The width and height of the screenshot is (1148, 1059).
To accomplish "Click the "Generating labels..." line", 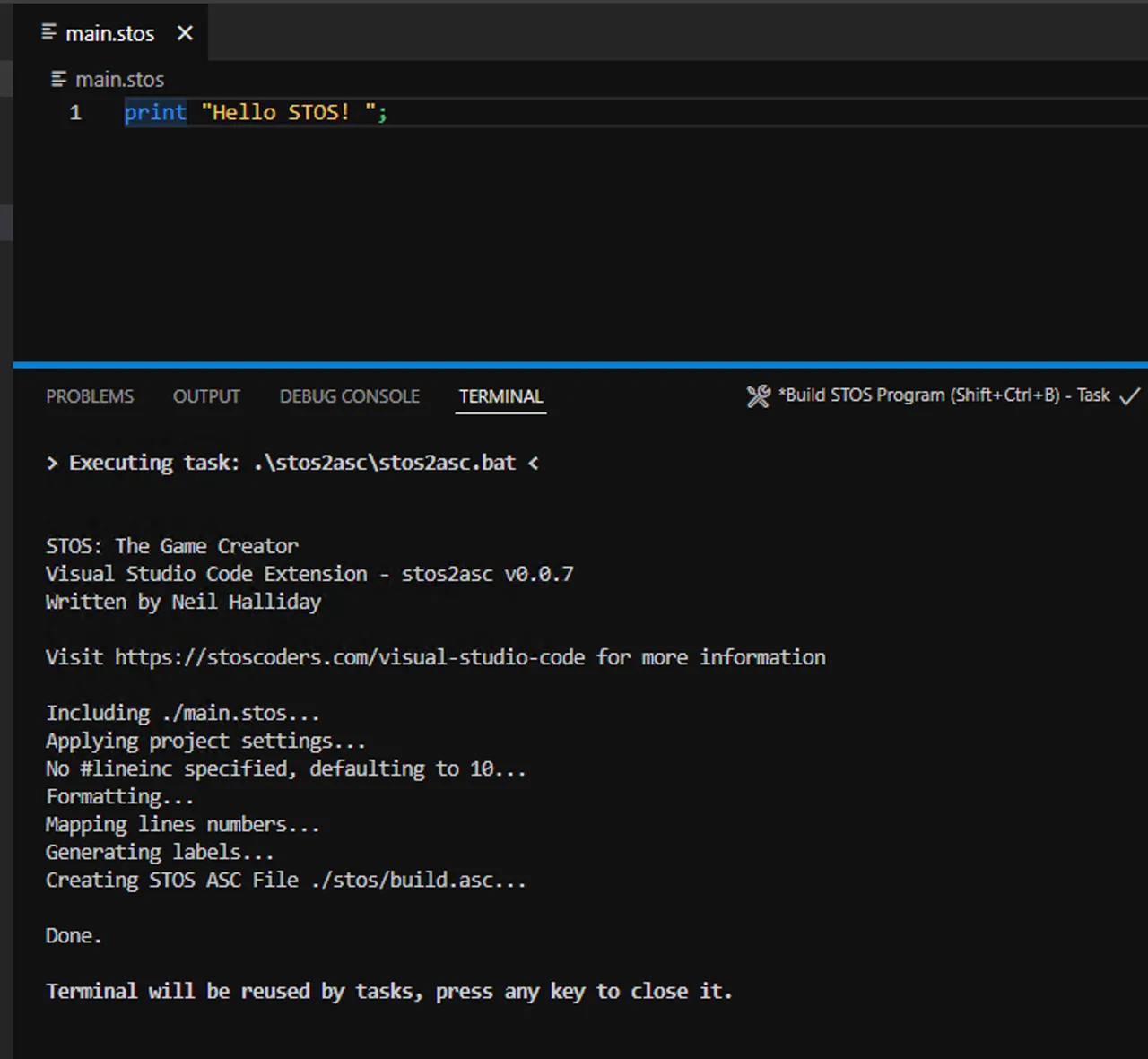I will [160, 852].
